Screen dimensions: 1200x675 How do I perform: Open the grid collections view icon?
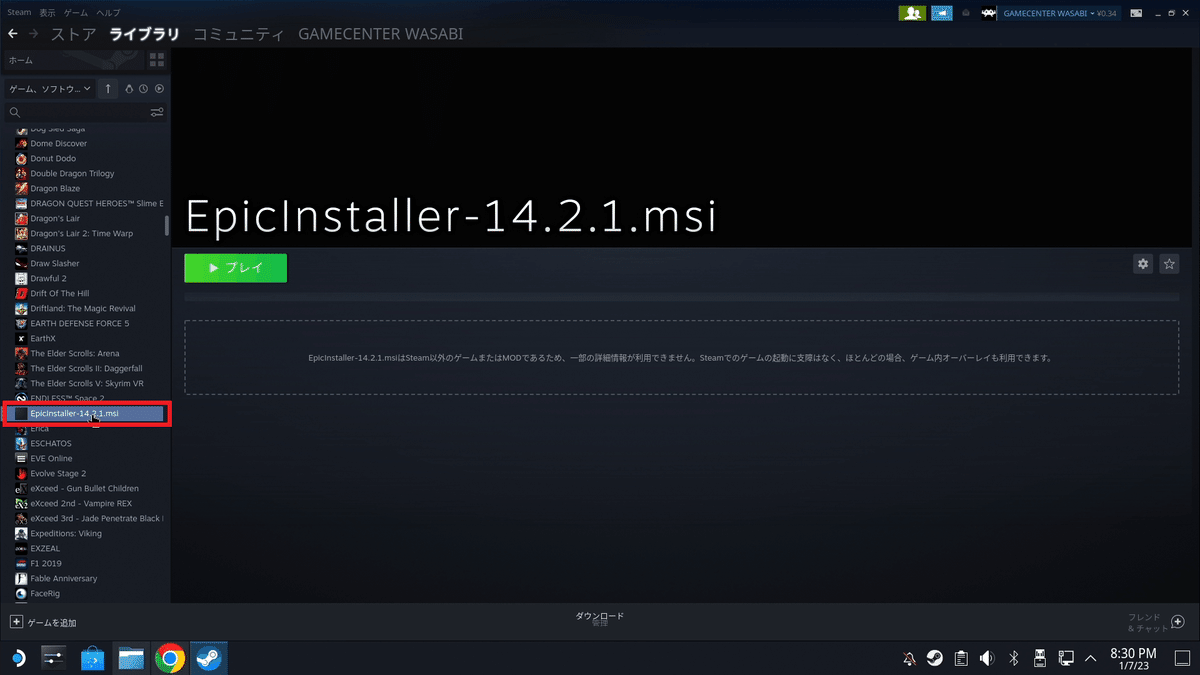157,60
